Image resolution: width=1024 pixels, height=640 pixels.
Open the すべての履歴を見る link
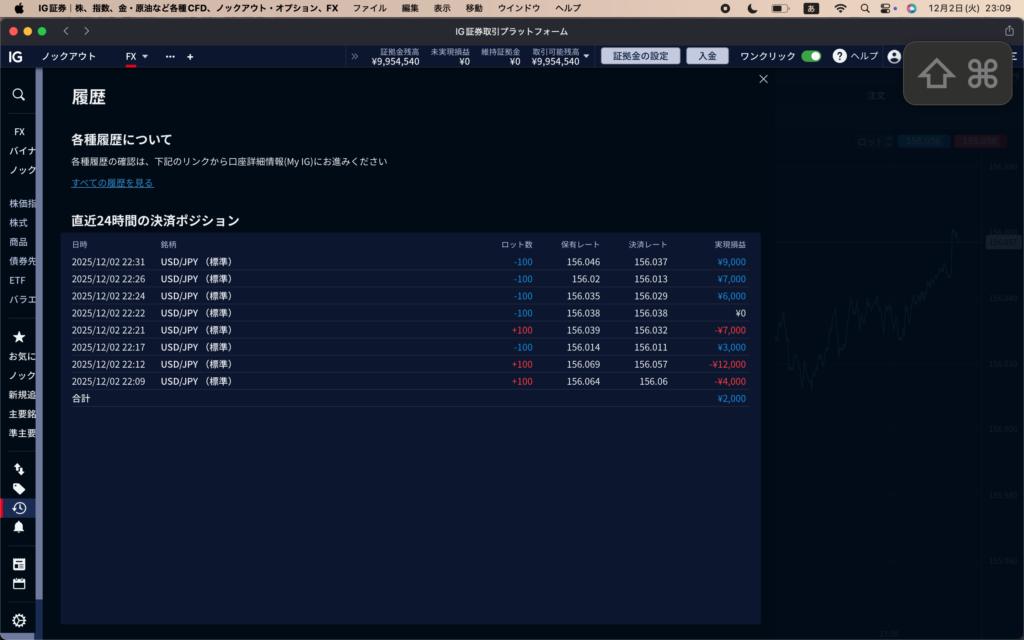pyautogui.click(x=112, y=183)
